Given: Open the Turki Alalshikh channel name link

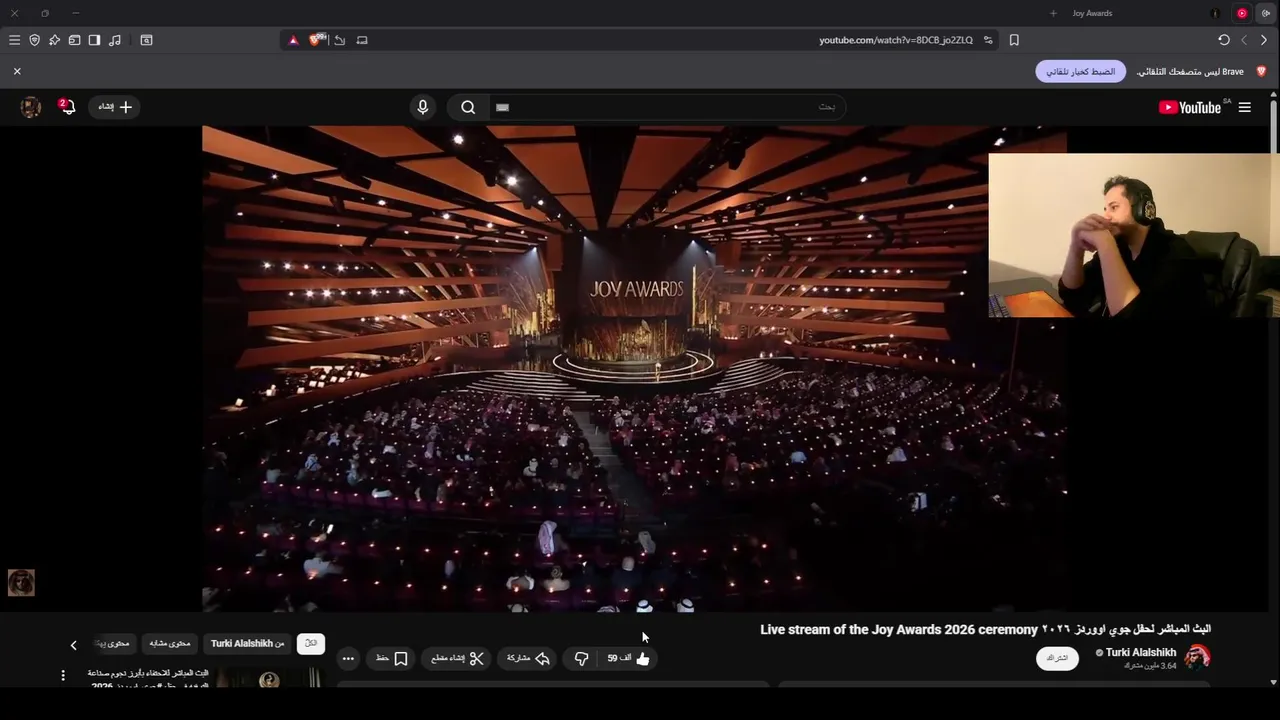Looking at the screenshot, I should click(x=1141, y=652).
